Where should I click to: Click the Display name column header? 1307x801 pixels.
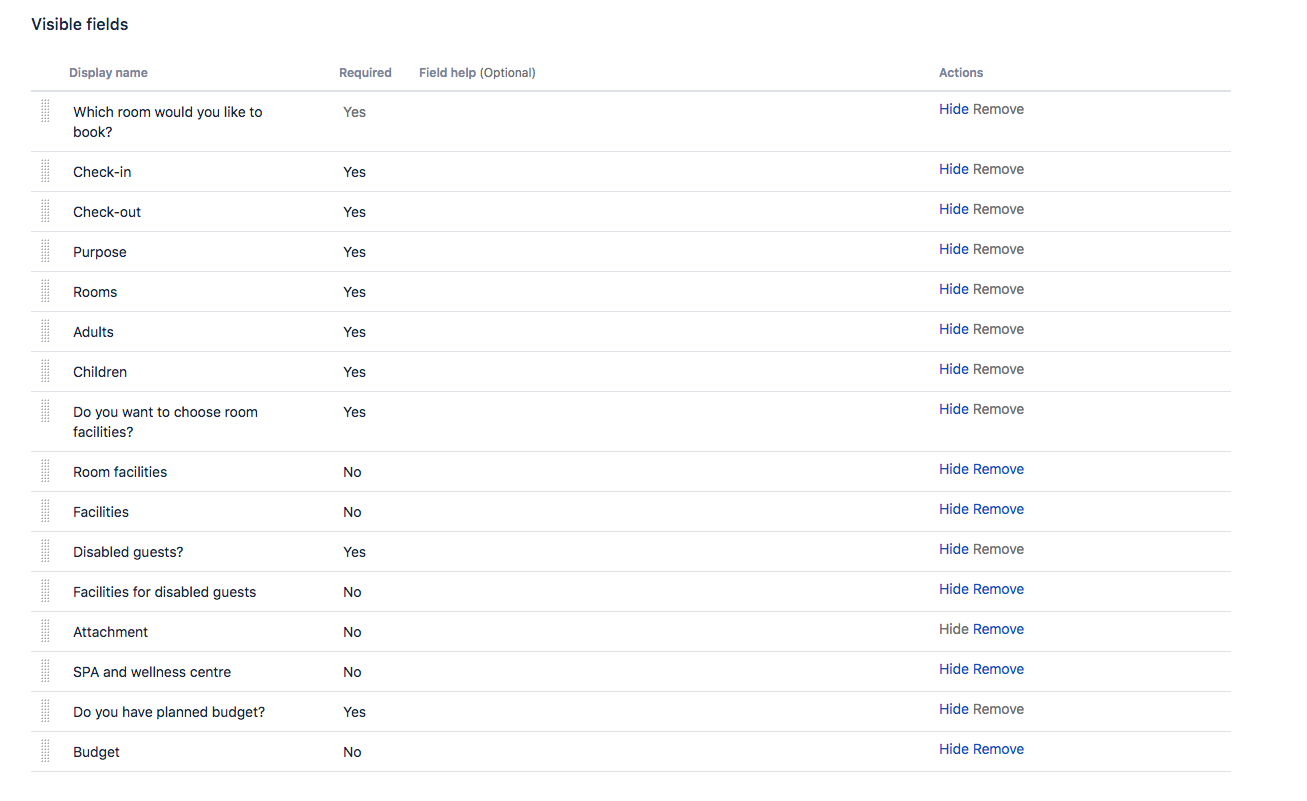coord(108,72)
